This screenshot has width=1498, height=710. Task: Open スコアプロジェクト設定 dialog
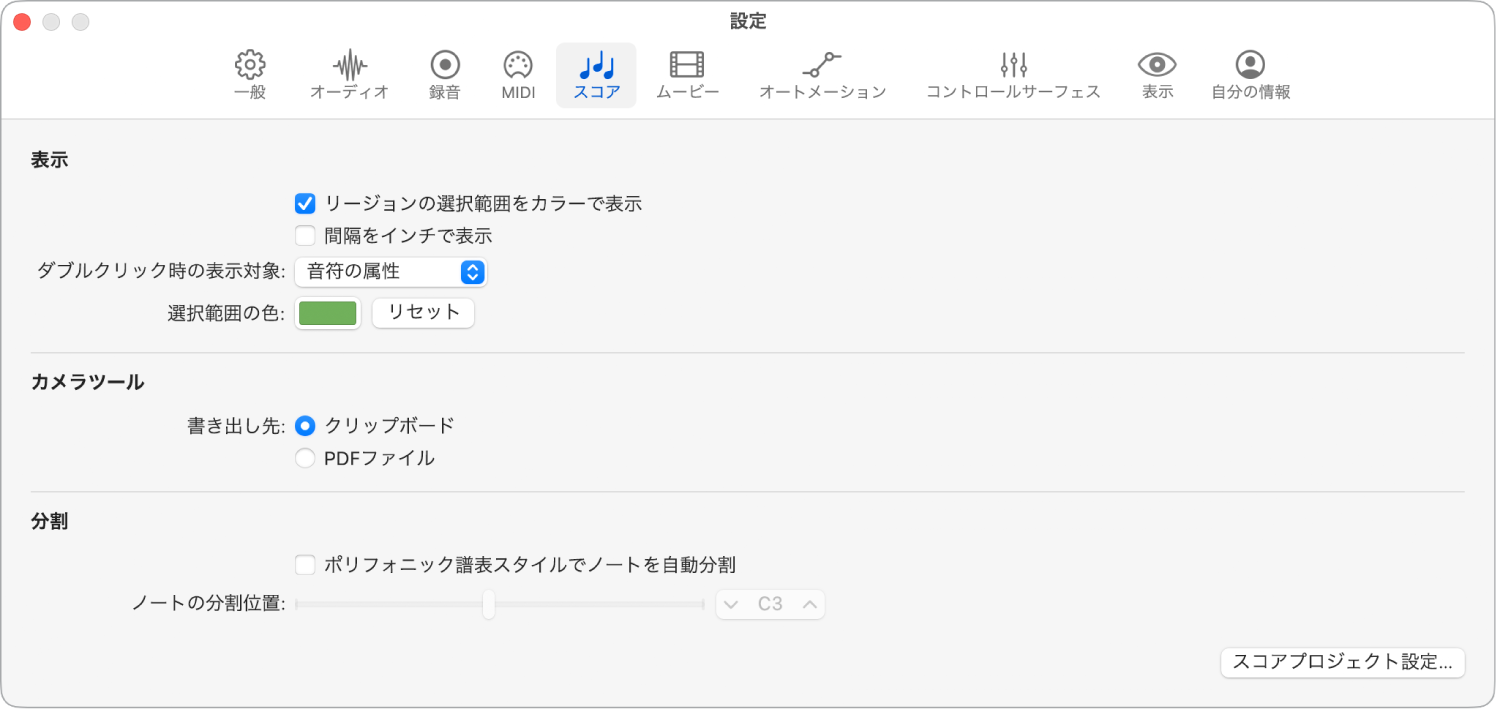coord(1342,662)
